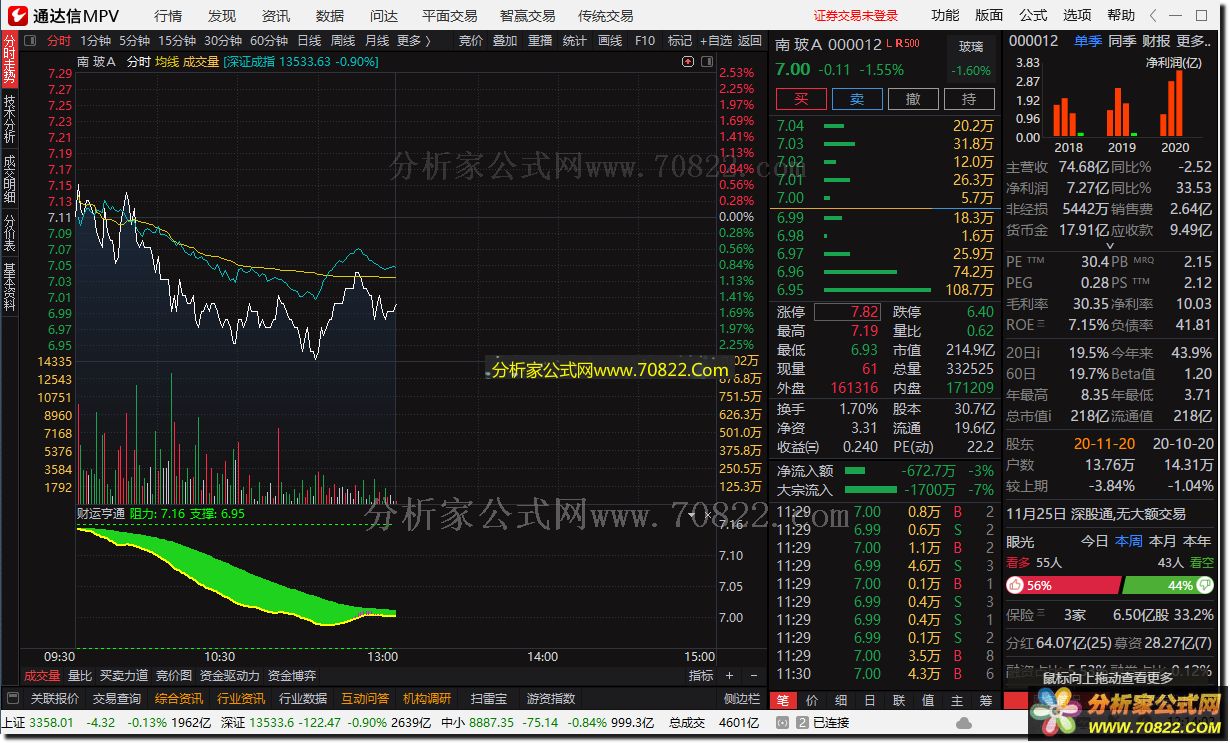The image size is (1230, 743).
Task: Click 证券交易未登录 login link
Action: click(856, 16)
